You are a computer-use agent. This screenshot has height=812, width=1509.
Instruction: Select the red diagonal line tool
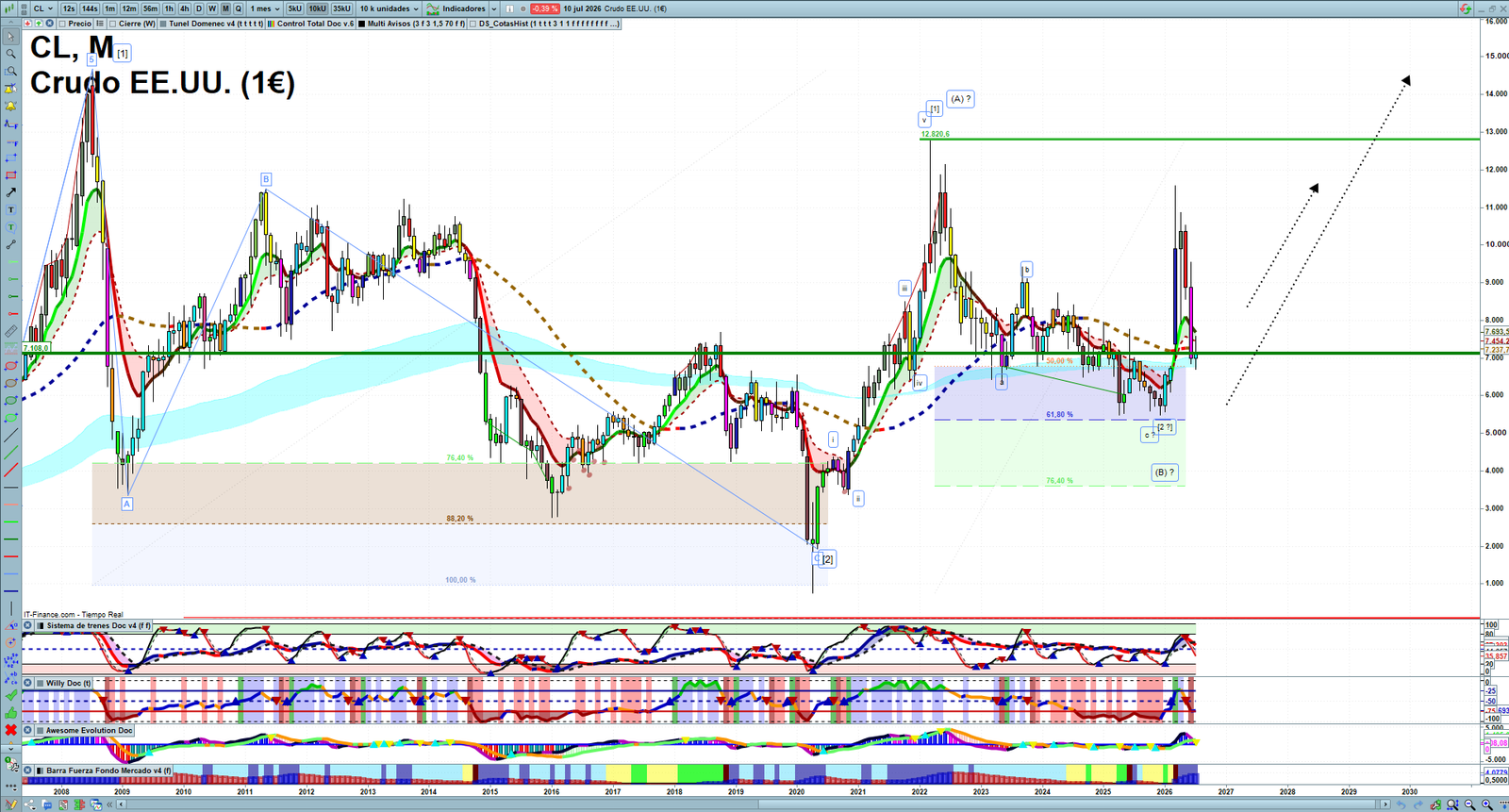coord(10,470)
